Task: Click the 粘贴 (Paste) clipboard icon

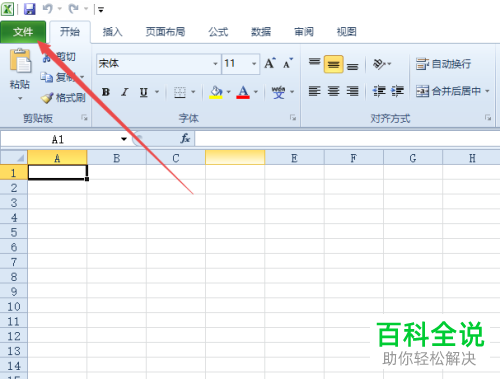Action: click(x=20, y=61)
